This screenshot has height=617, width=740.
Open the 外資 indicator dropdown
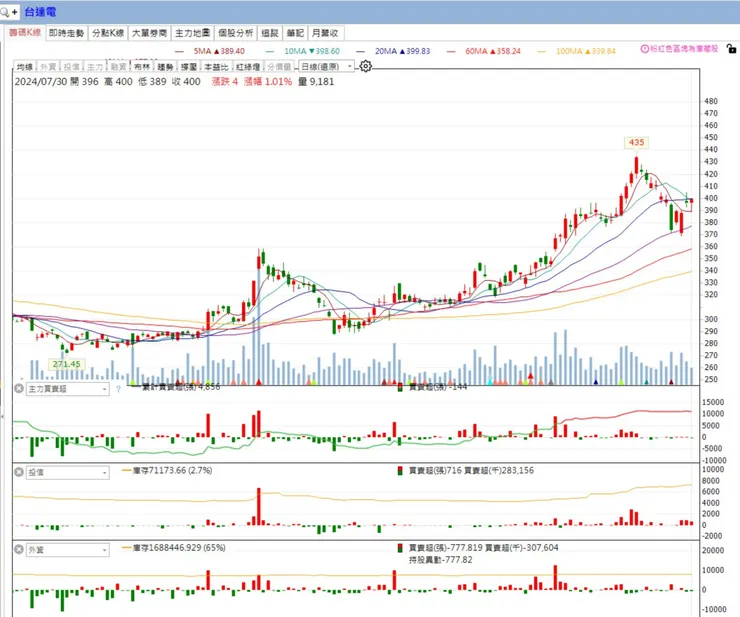point(67,550)
